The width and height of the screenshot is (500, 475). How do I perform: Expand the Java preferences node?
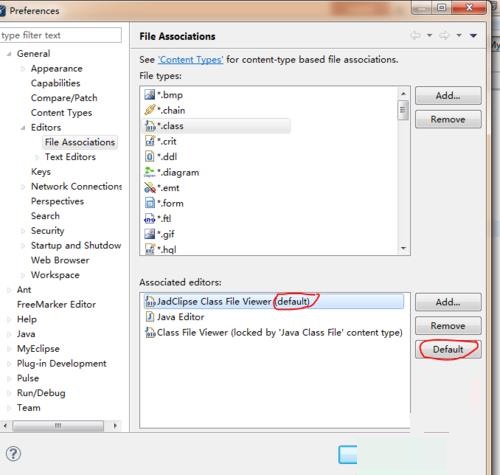click(9, 334)
